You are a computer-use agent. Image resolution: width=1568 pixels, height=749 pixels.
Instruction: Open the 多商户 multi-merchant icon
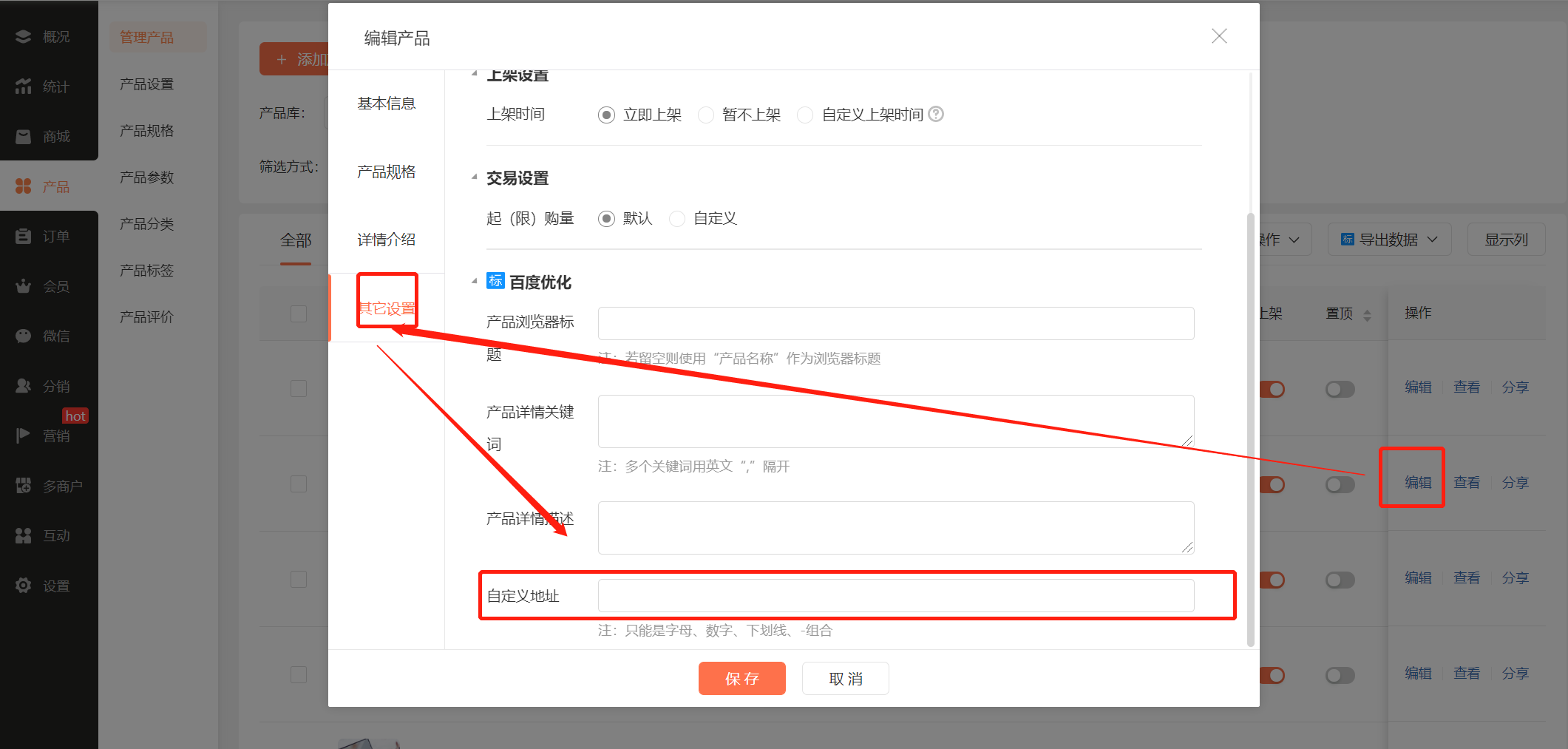(24, 486)
